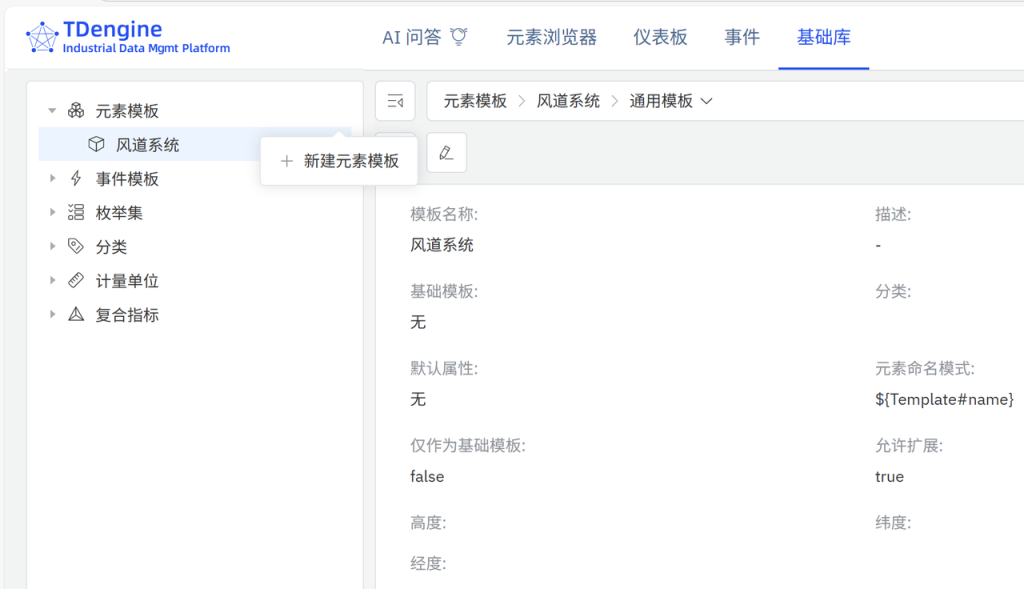
Task: Click the triangle icon beside 复合指标
Action: (75, 315)
